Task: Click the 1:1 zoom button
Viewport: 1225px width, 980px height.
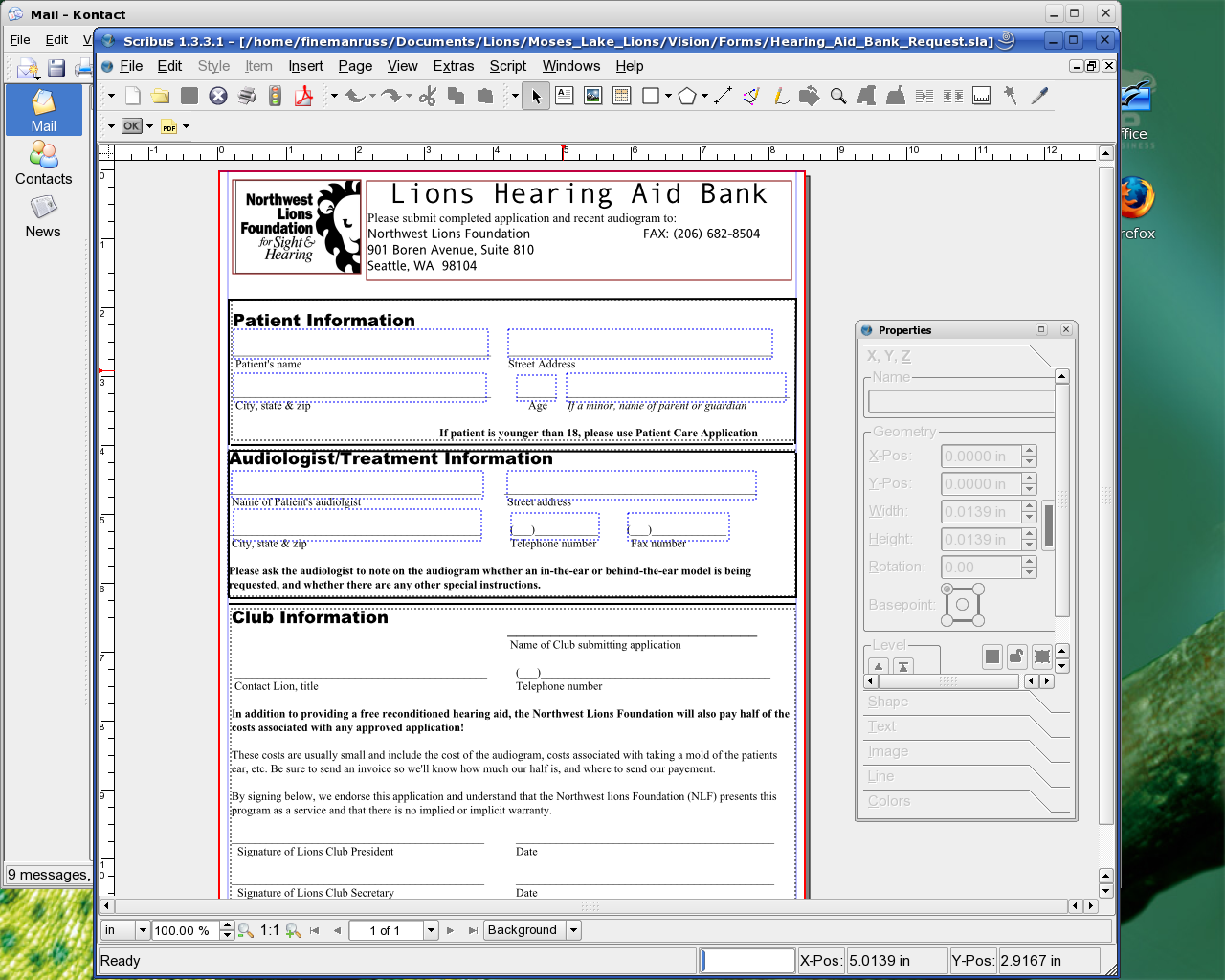Action: coord(270,930)
